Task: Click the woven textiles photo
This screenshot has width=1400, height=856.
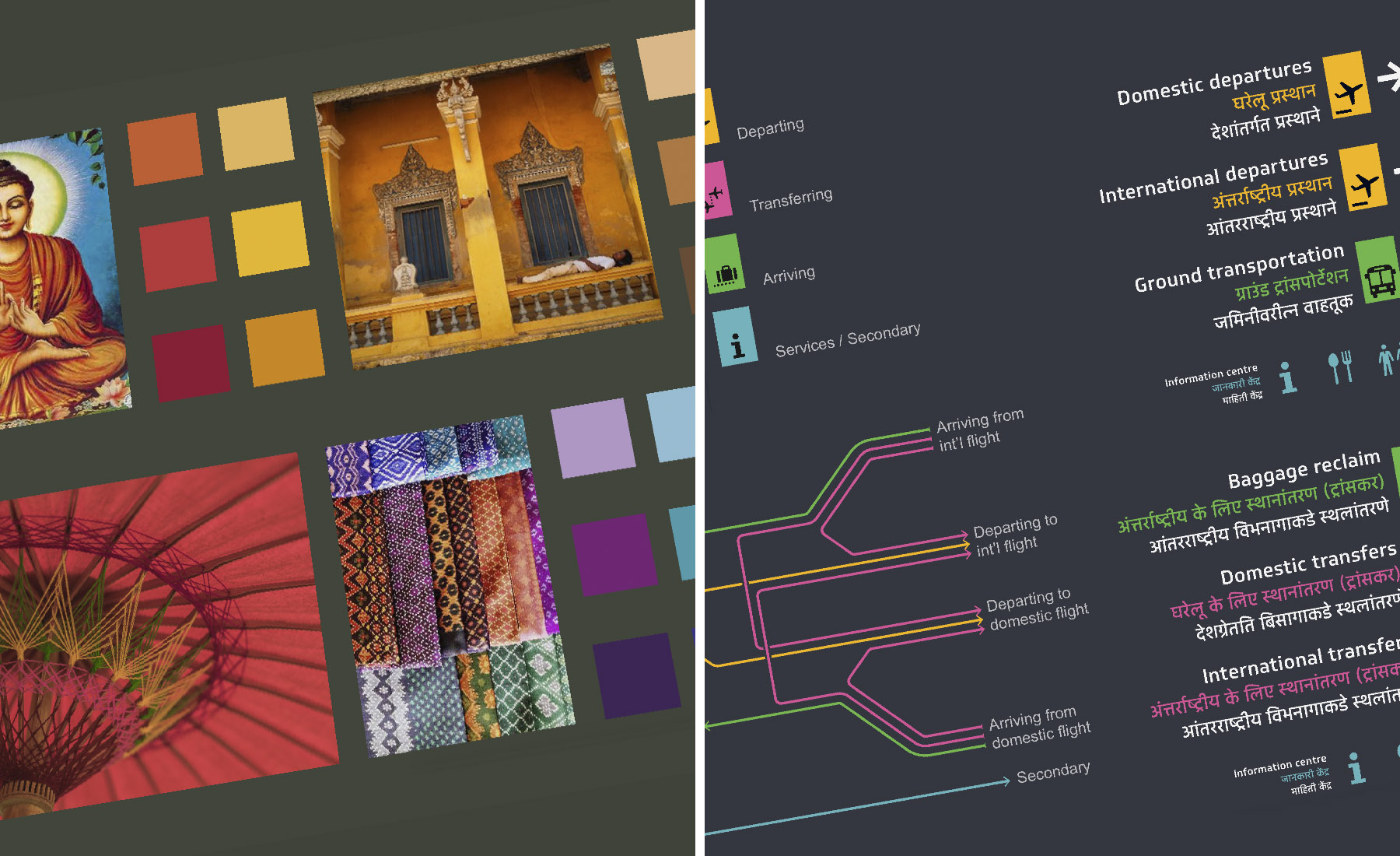Action: tap(451, 586)
